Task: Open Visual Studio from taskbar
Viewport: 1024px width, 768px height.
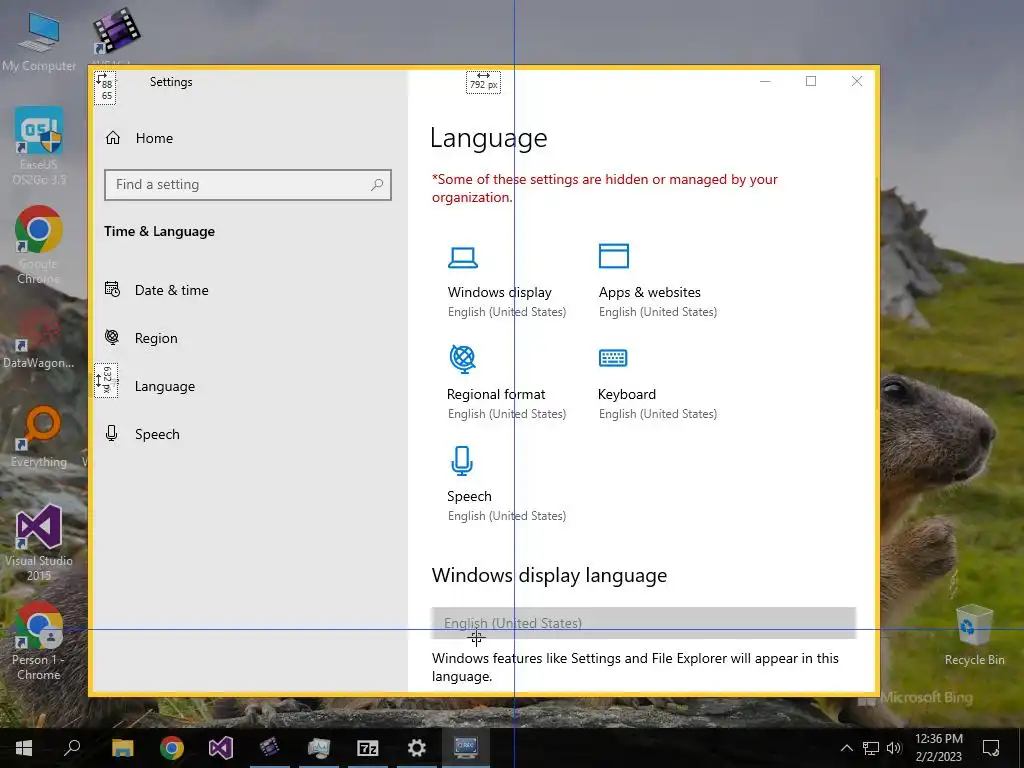Action: coord(221,748)
